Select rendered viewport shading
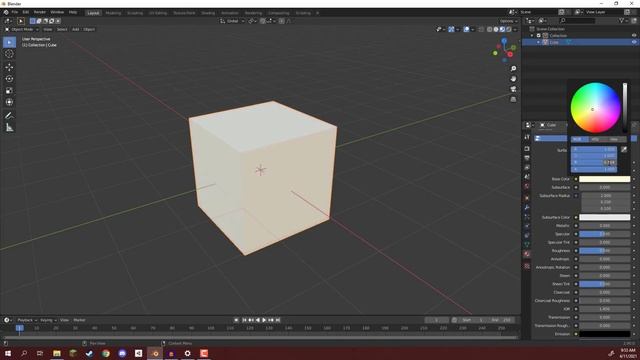 coord(509,29)
